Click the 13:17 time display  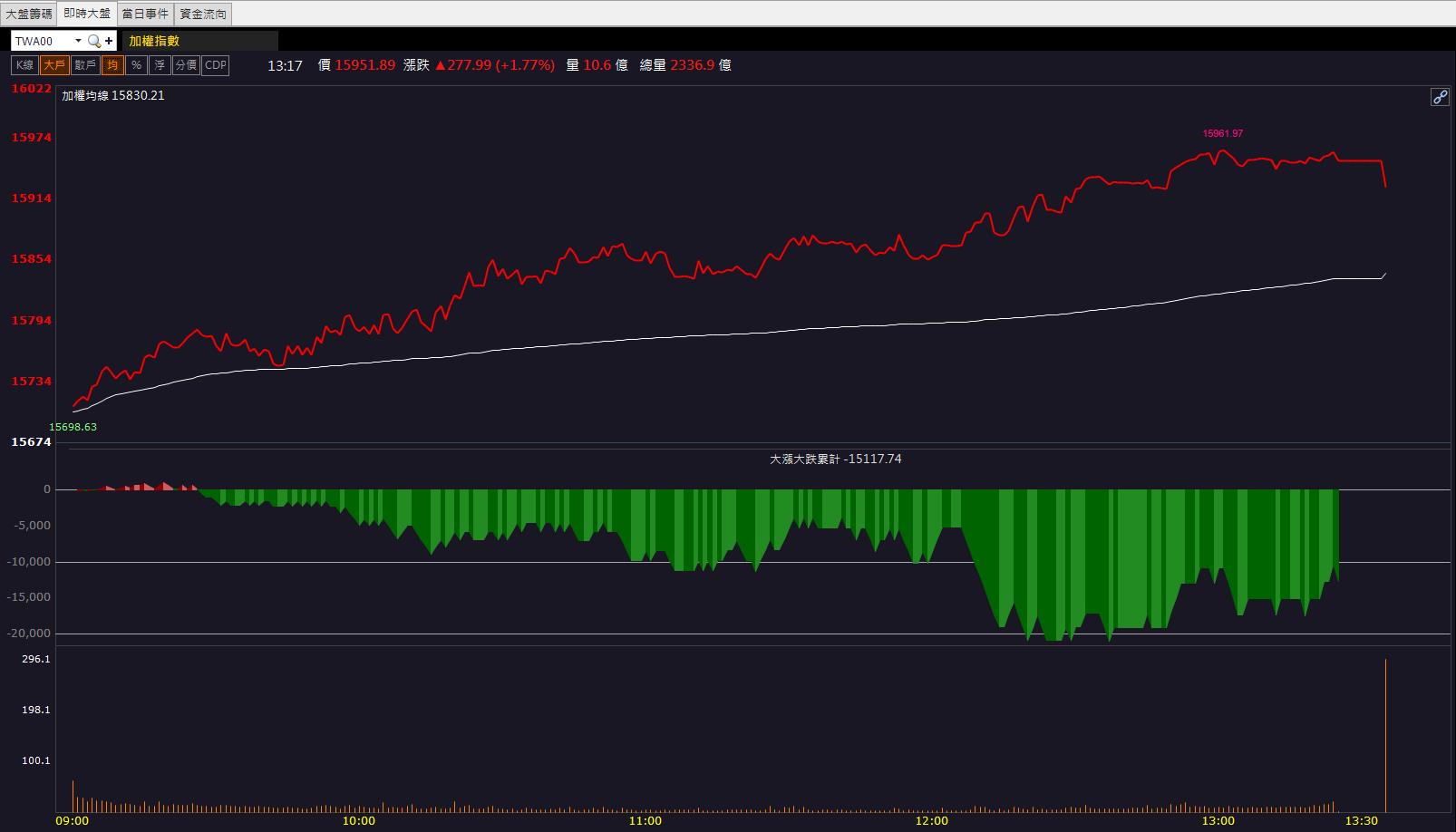tap(285, 65)
